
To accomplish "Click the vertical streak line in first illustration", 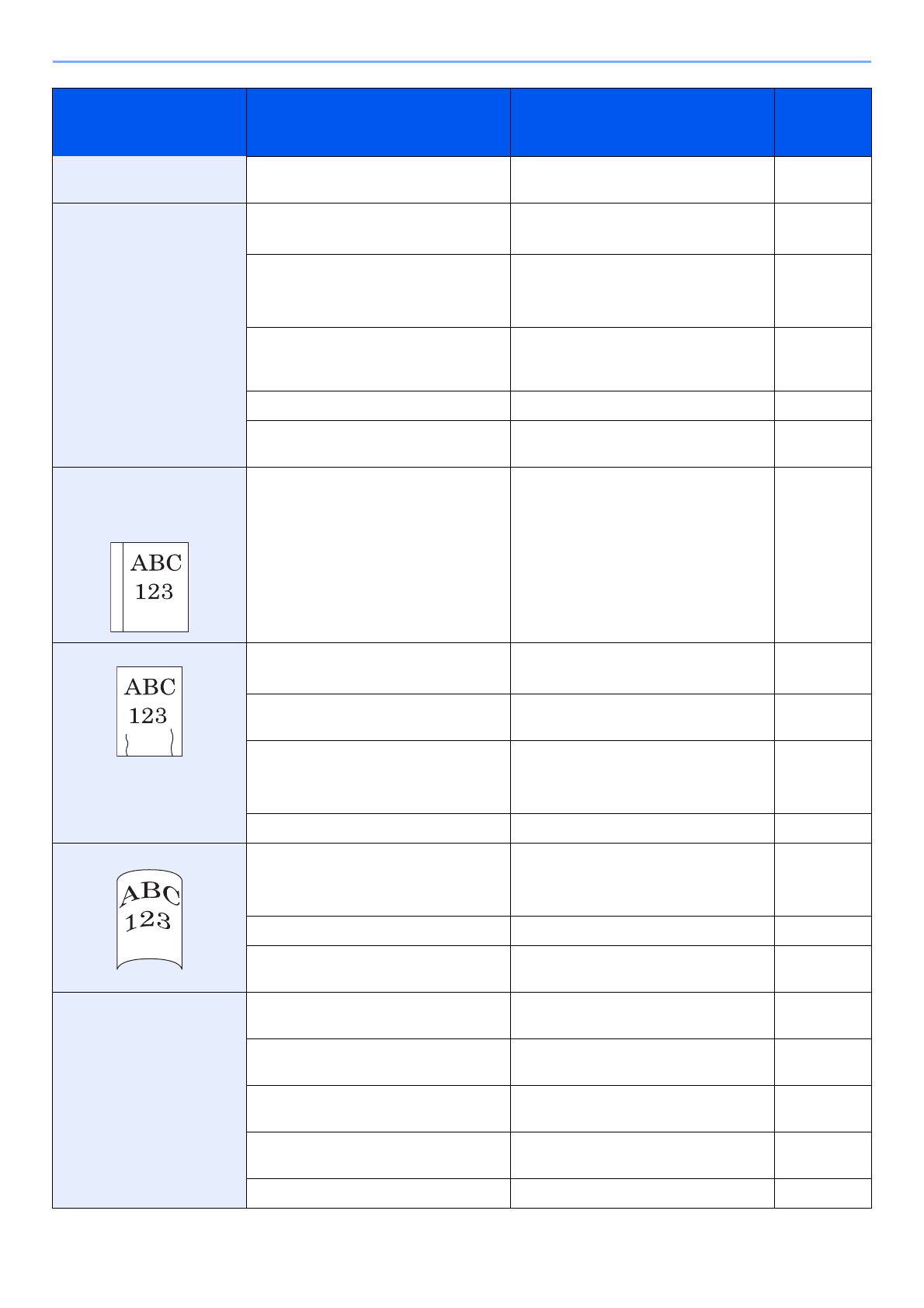I will 123,587.
